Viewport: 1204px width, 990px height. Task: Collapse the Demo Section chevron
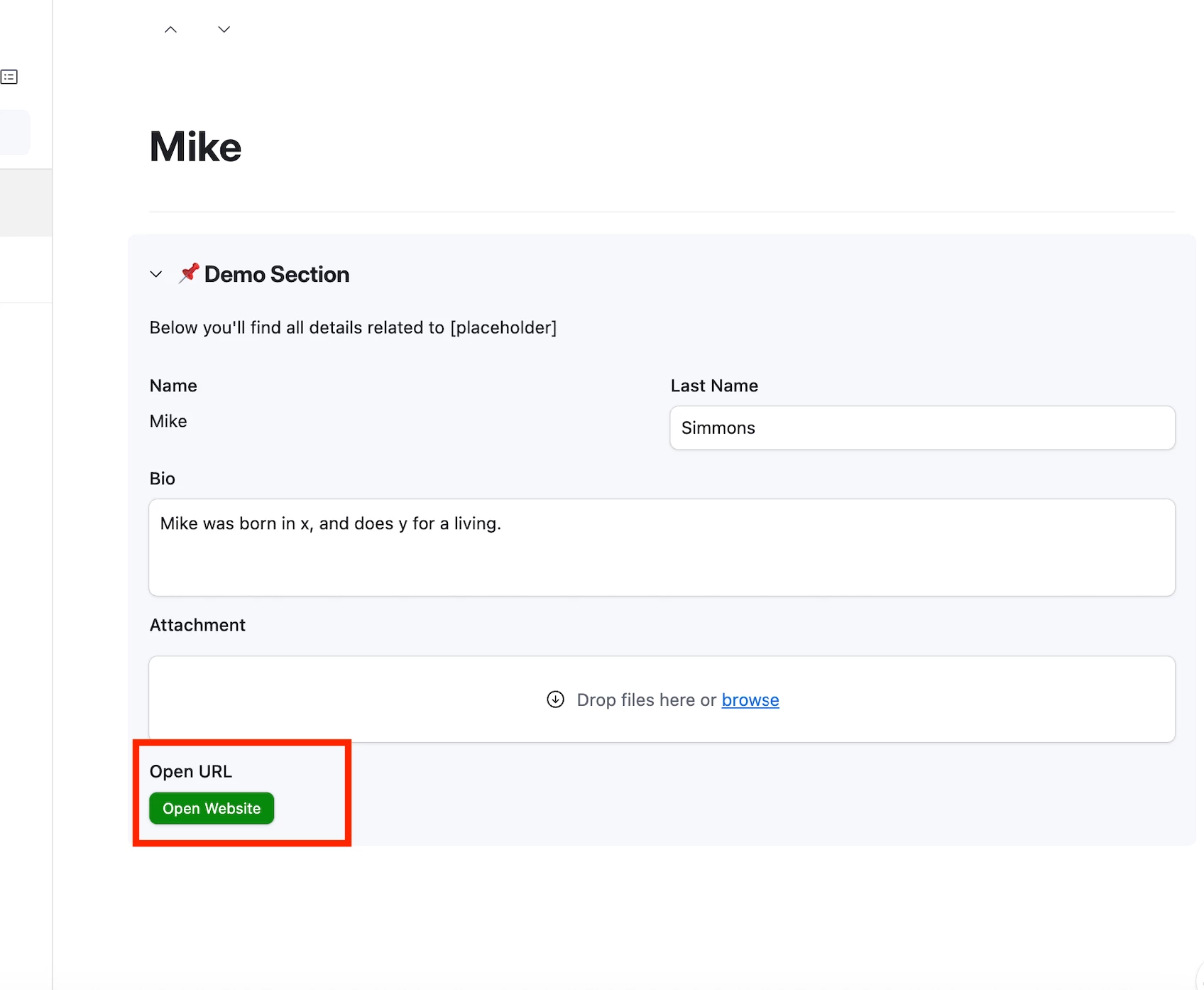click(156, 274)
